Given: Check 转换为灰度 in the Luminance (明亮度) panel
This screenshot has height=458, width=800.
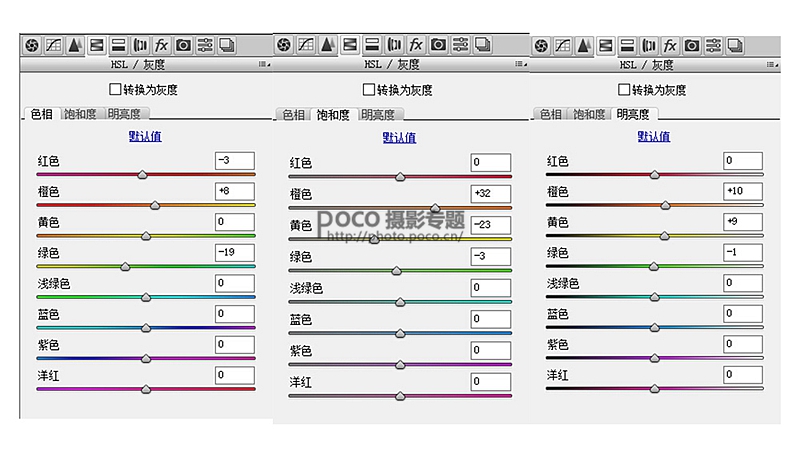Looking at the screenshot, I should point(623,90).
